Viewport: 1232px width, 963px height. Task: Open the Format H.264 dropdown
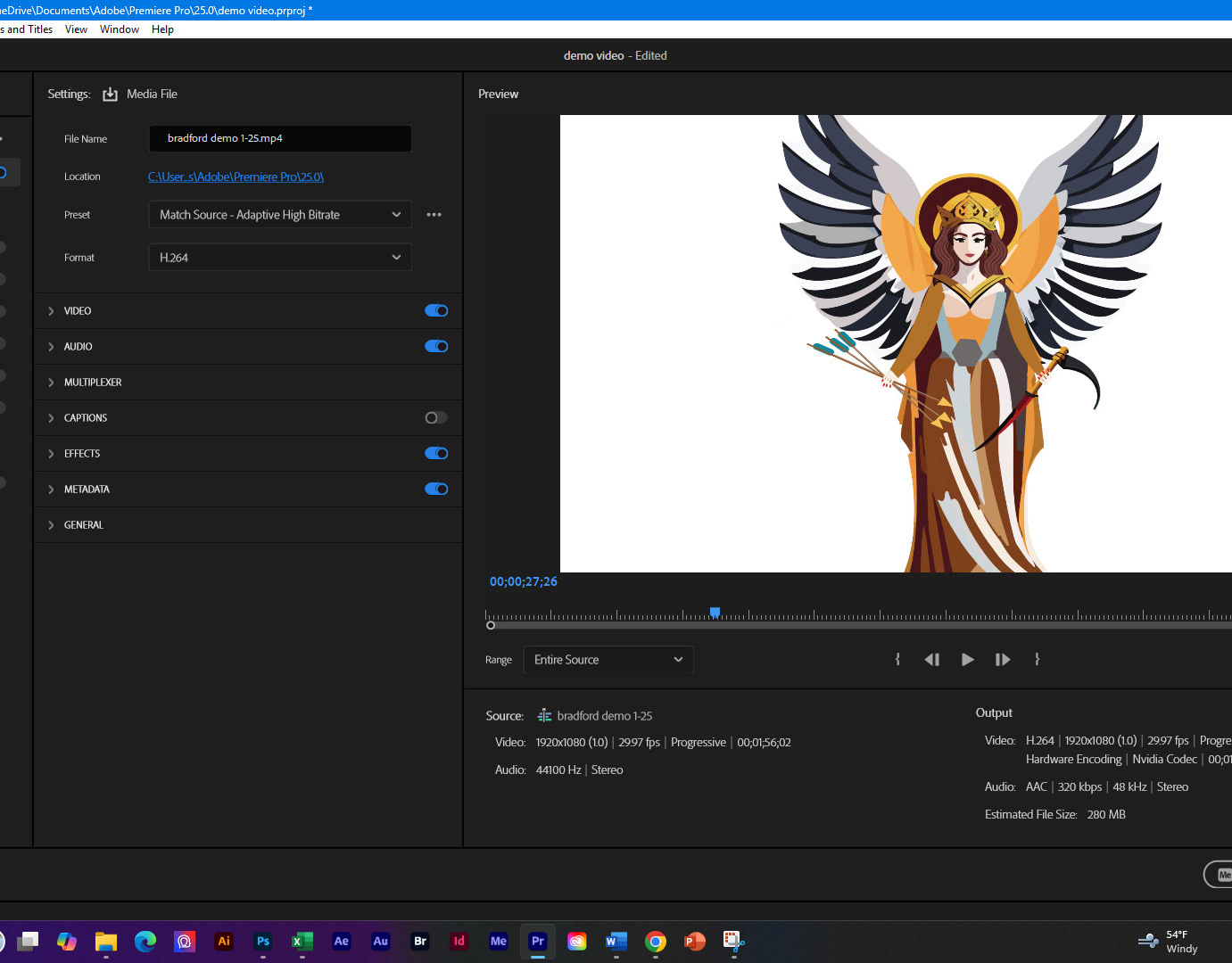coord(280,258)
